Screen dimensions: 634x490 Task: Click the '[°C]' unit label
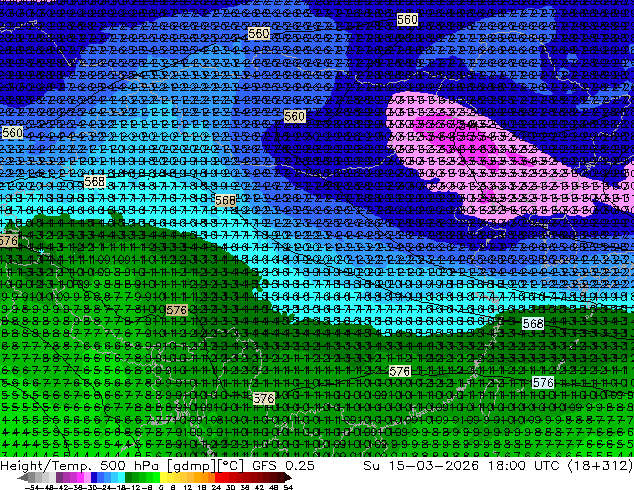pyautogui.click(x=231, y=466)
